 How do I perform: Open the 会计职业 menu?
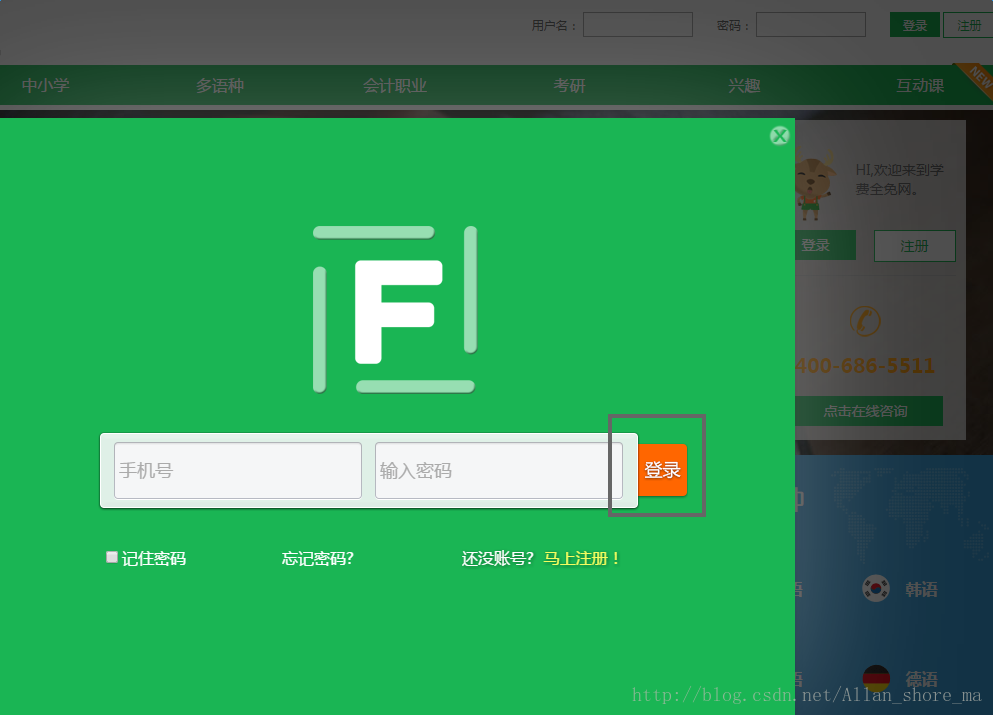(x=395, y=85)
